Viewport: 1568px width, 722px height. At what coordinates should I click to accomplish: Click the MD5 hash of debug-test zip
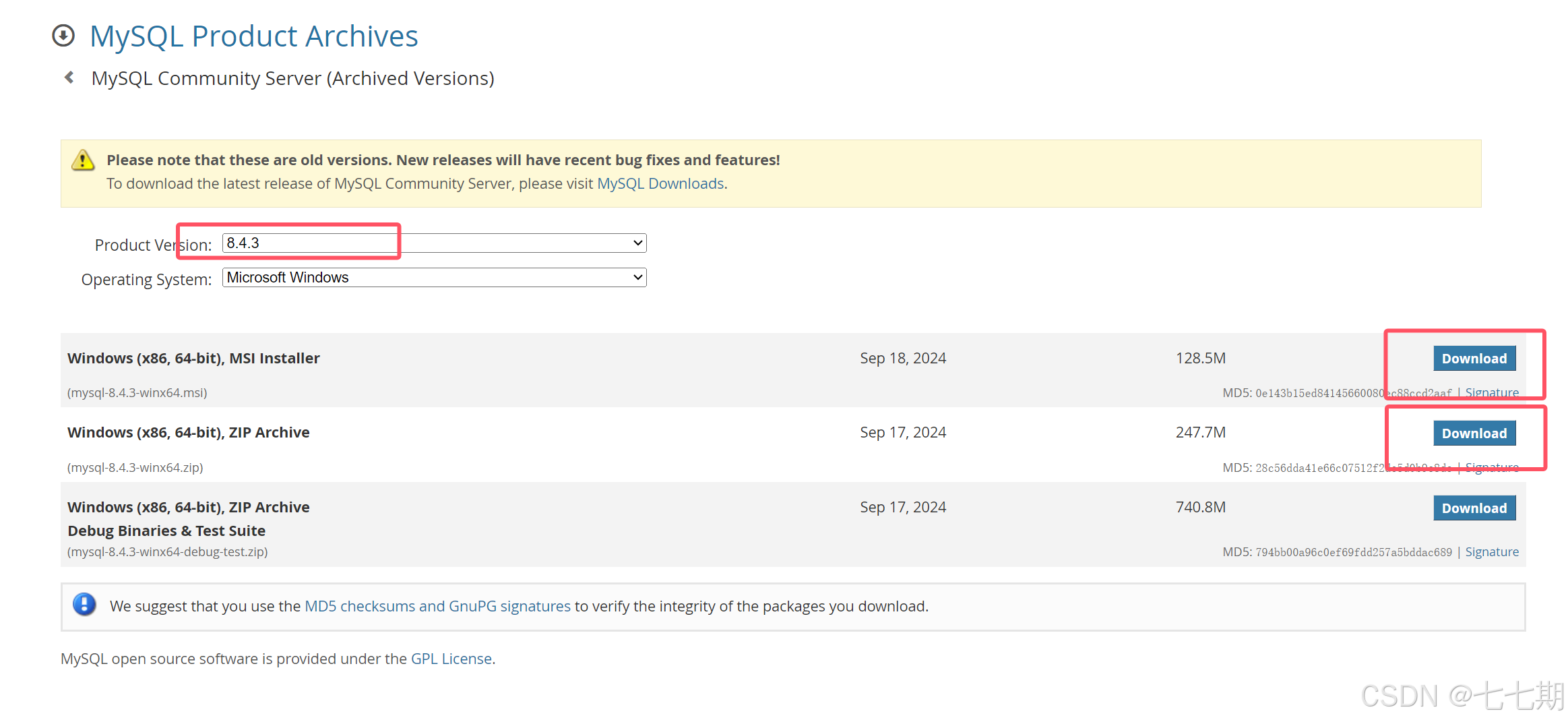tap(1353, 552)
